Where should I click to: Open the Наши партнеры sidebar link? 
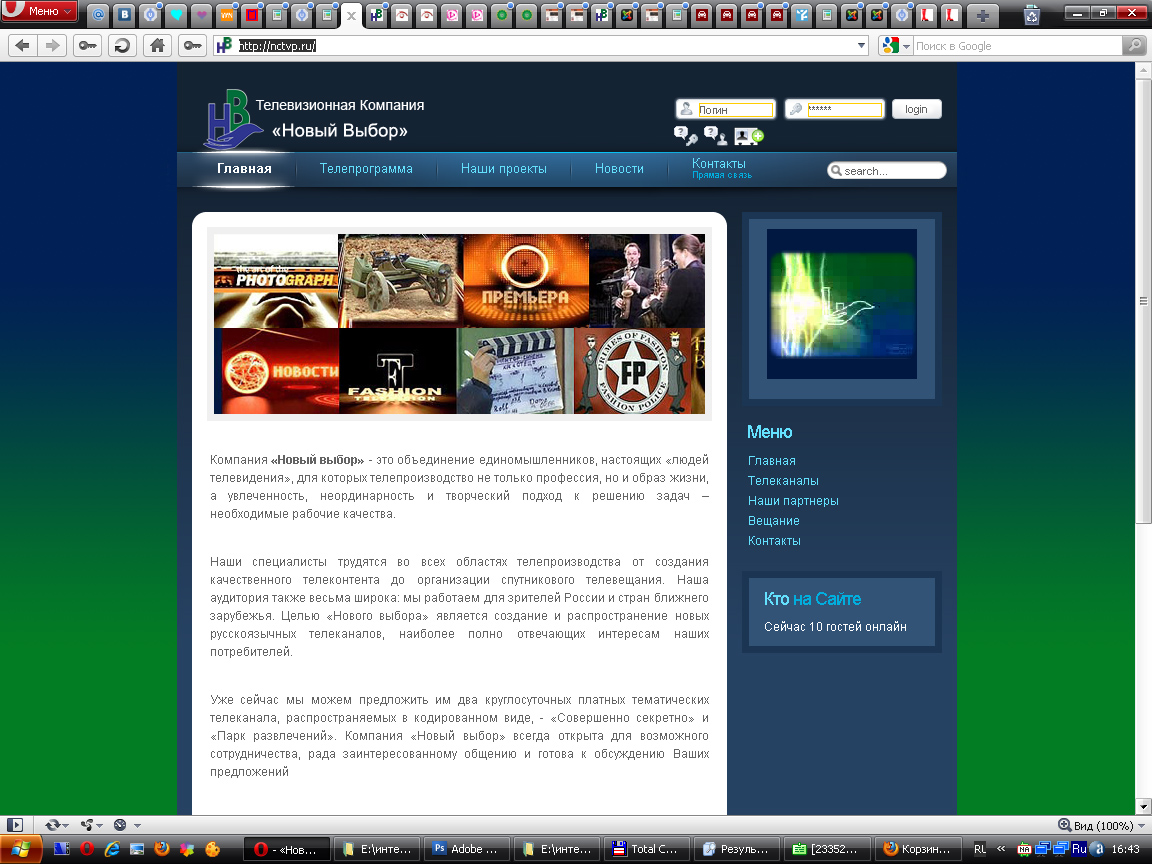(x=793, y=500)
